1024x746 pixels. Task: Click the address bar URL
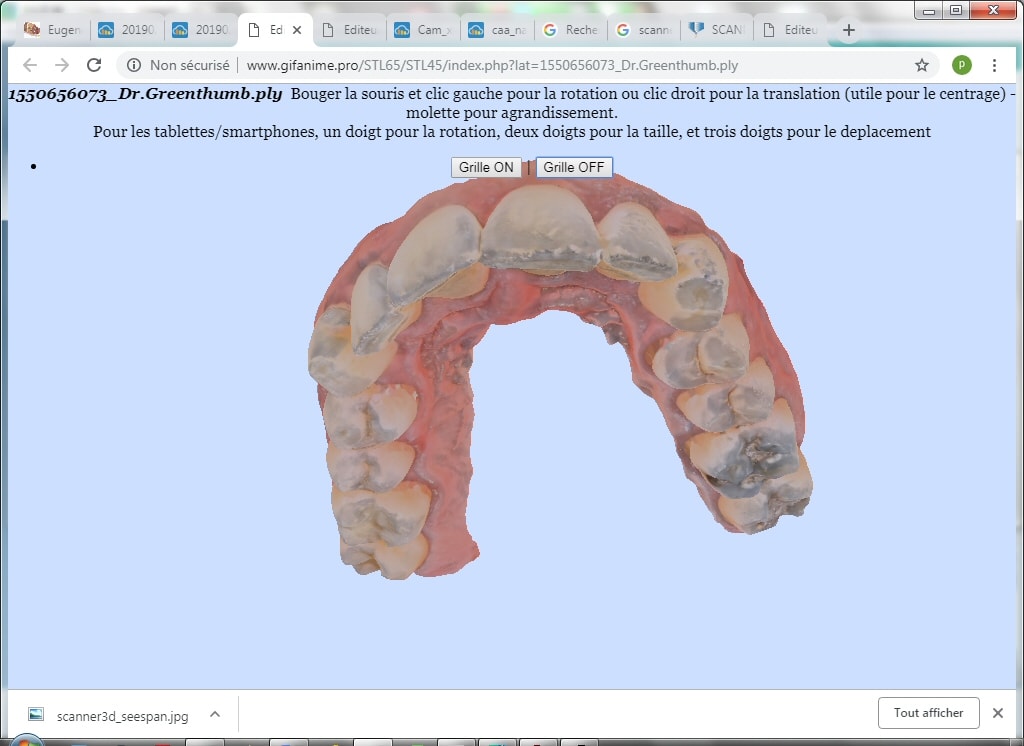(x=492, y=65)
